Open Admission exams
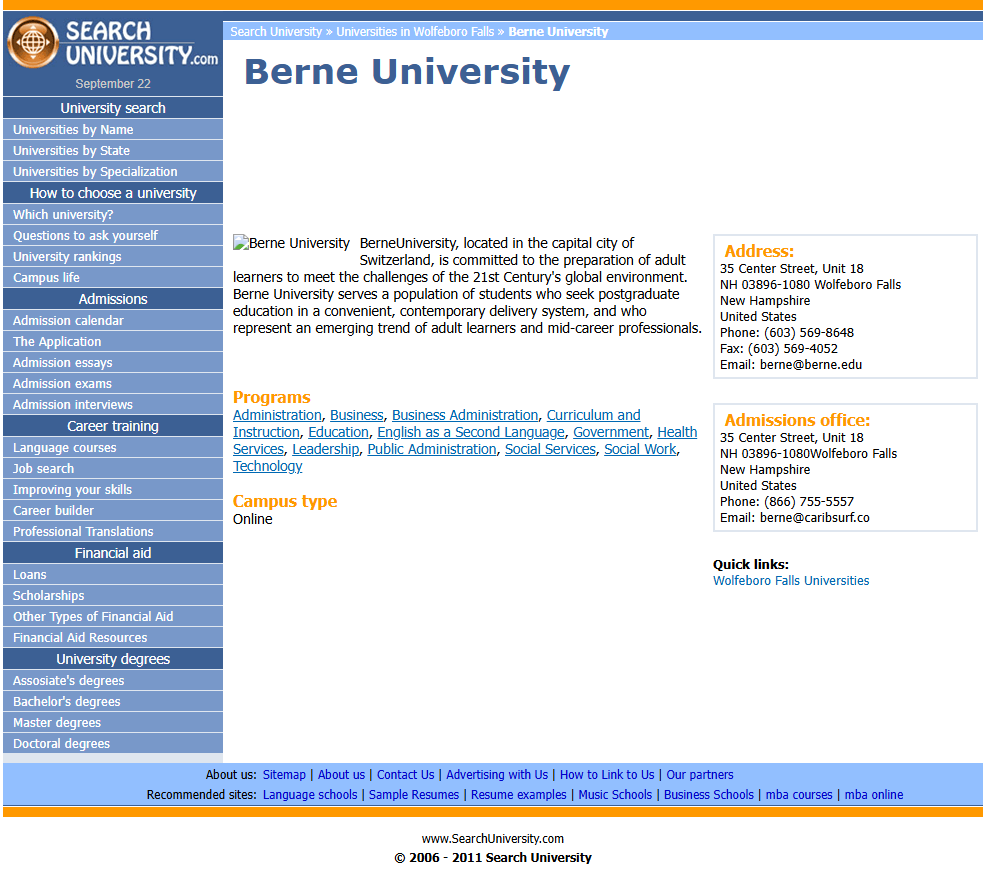The width and height of the screenshot is (988, 875). click(x=113, y=384)
